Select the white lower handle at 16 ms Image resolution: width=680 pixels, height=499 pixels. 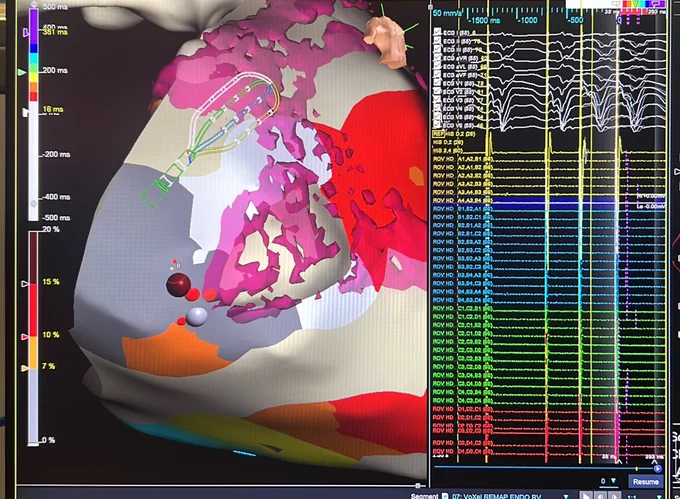[x=26, y=112]
